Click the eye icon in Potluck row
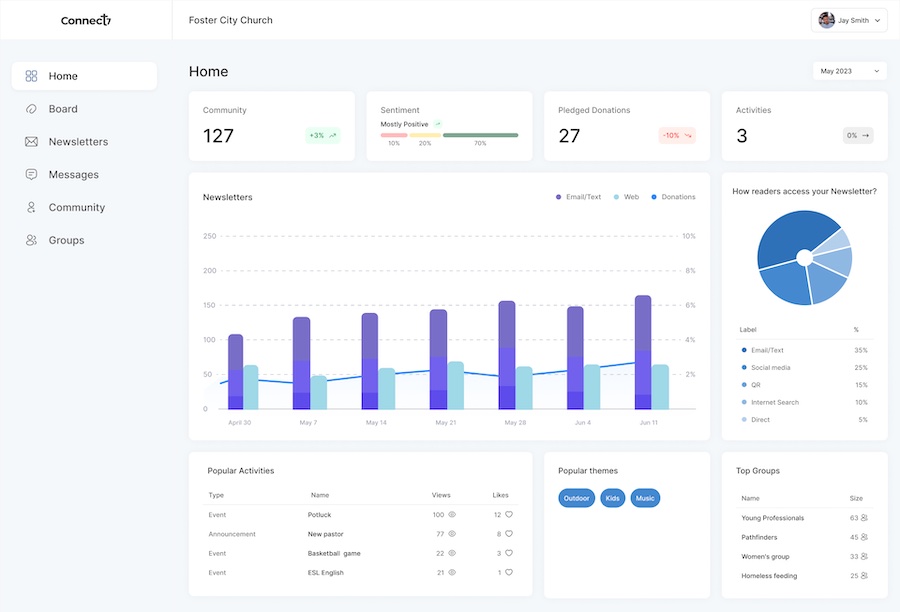Viewport: 900px width, 612px height. (x=452, y=514)
